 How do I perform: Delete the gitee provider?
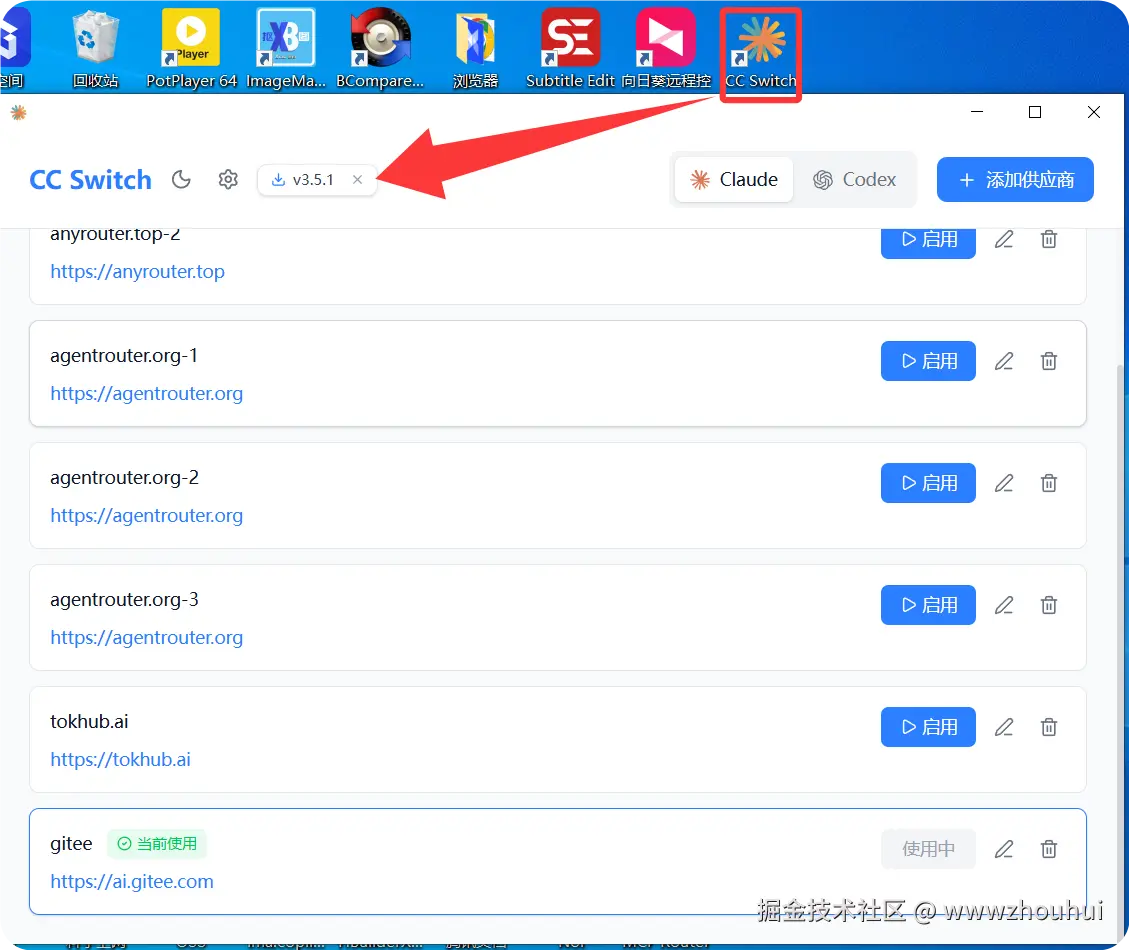tap(1048, 848)
